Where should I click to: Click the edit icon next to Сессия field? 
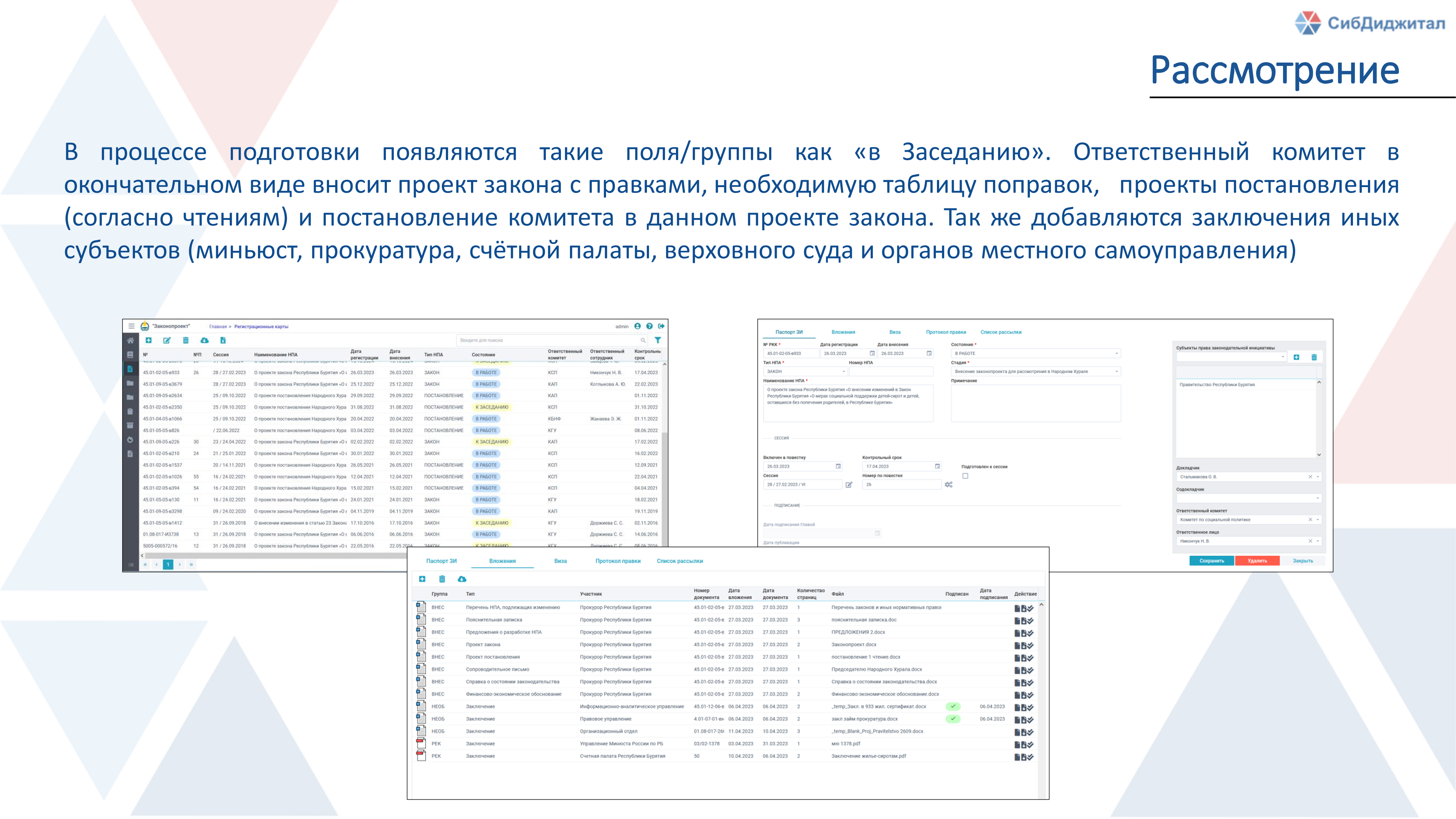(x=848, y=484)
